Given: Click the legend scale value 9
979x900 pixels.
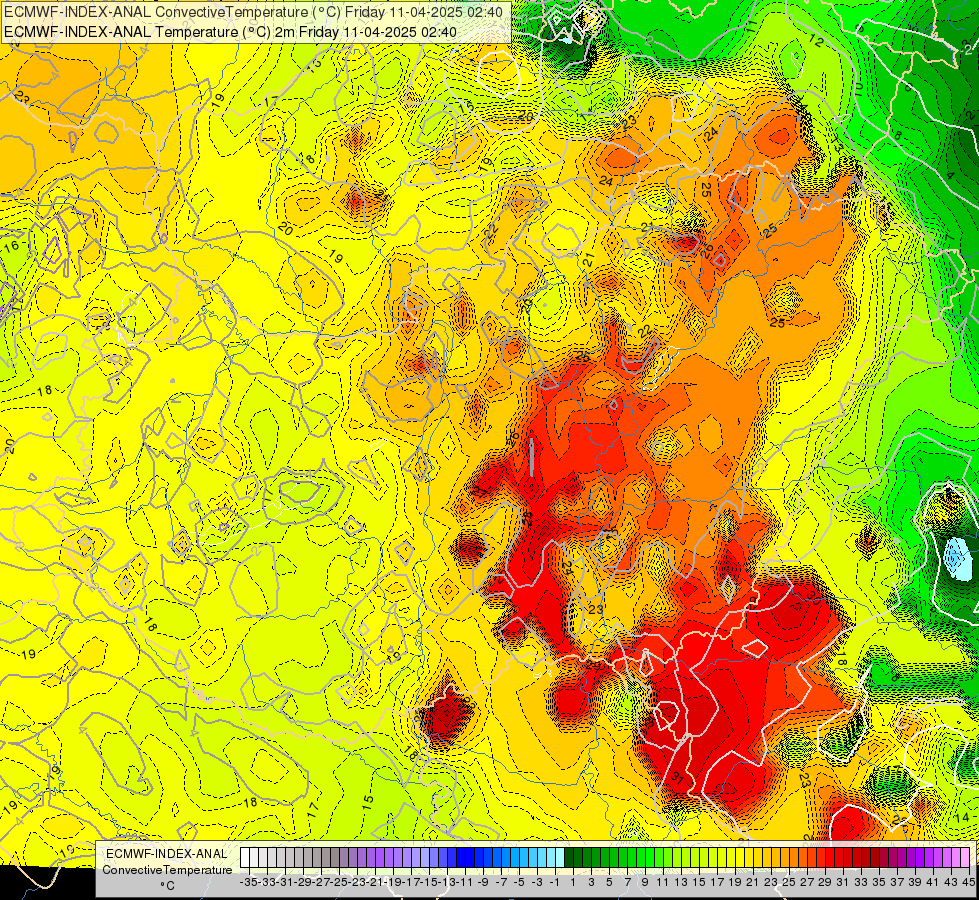Looking at the screenshot, I should point(645,883).
